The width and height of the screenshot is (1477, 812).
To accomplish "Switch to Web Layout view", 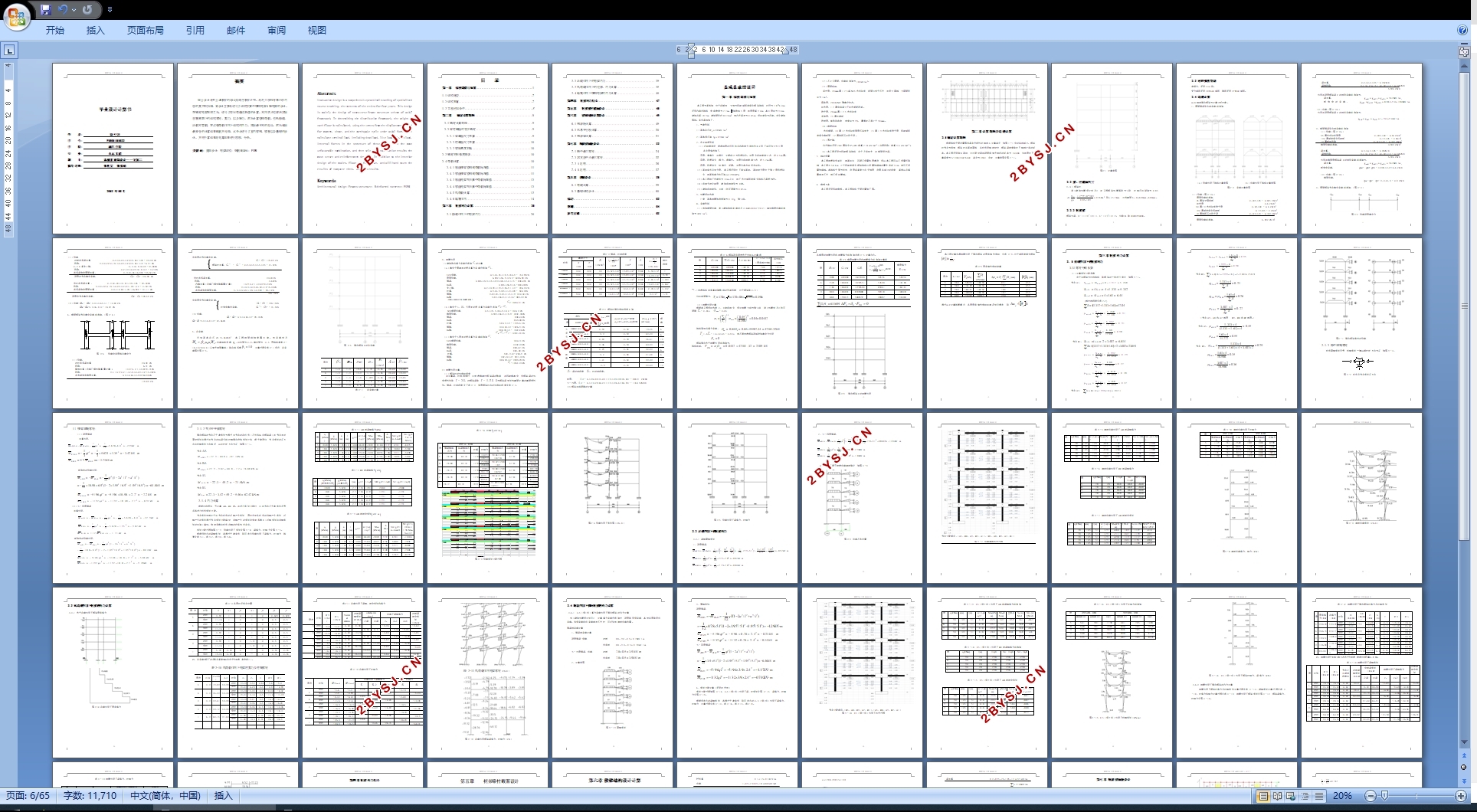I will 1291,796.
